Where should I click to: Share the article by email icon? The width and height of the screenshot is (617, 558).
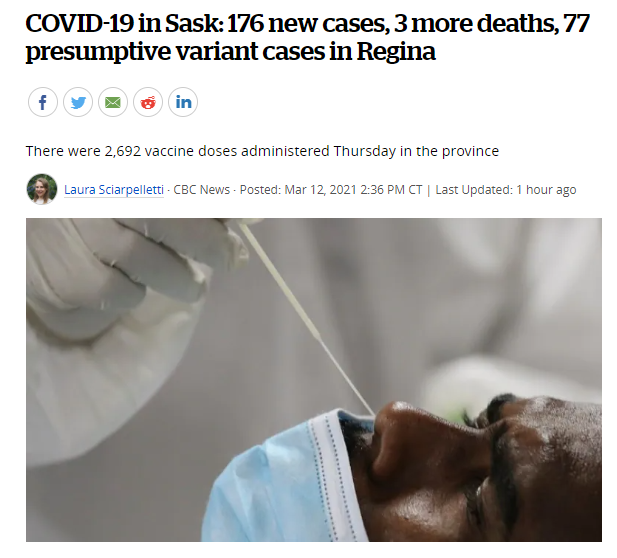point(113,102)
